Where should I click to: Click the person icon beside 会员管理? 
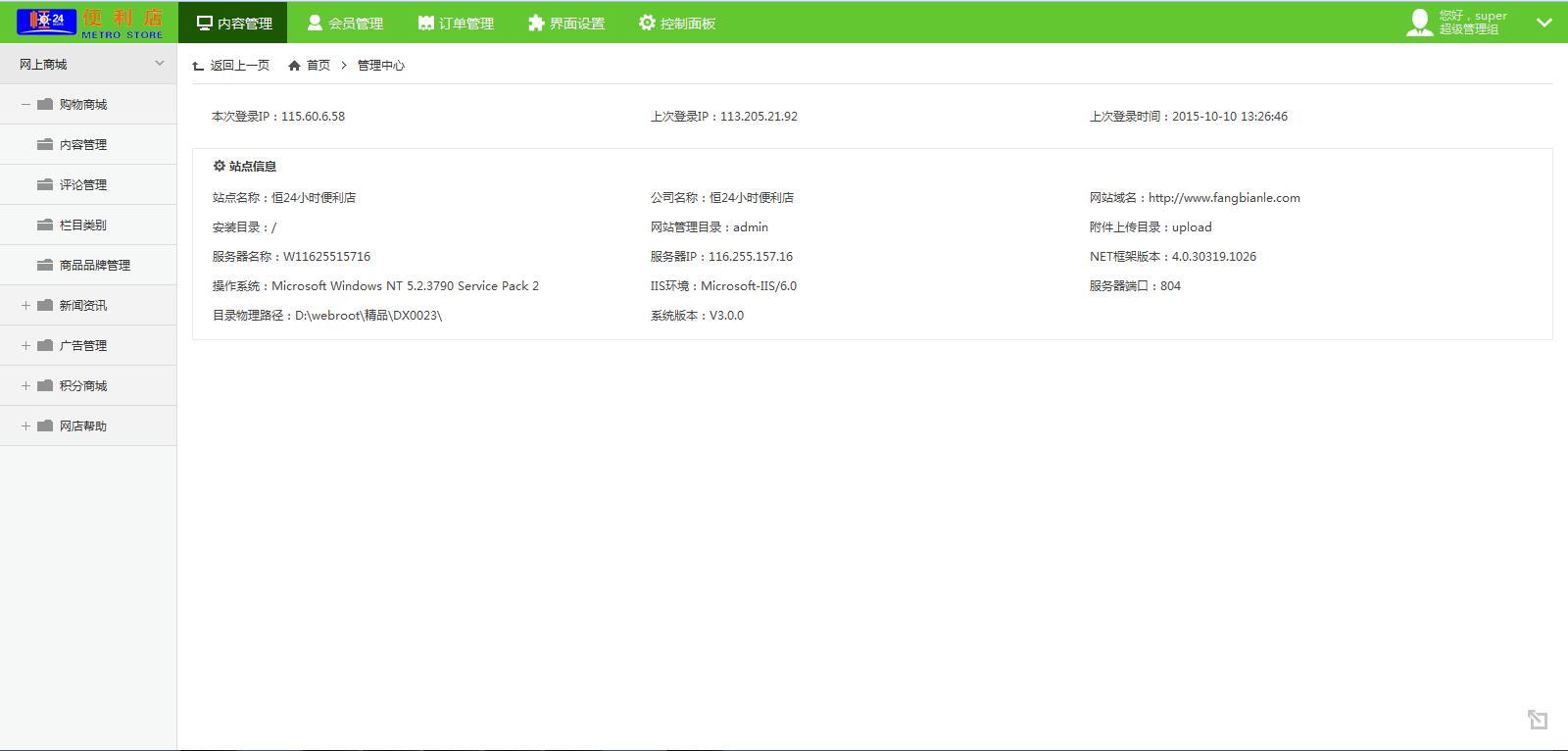pyautogui.click(x=315, y=23)
